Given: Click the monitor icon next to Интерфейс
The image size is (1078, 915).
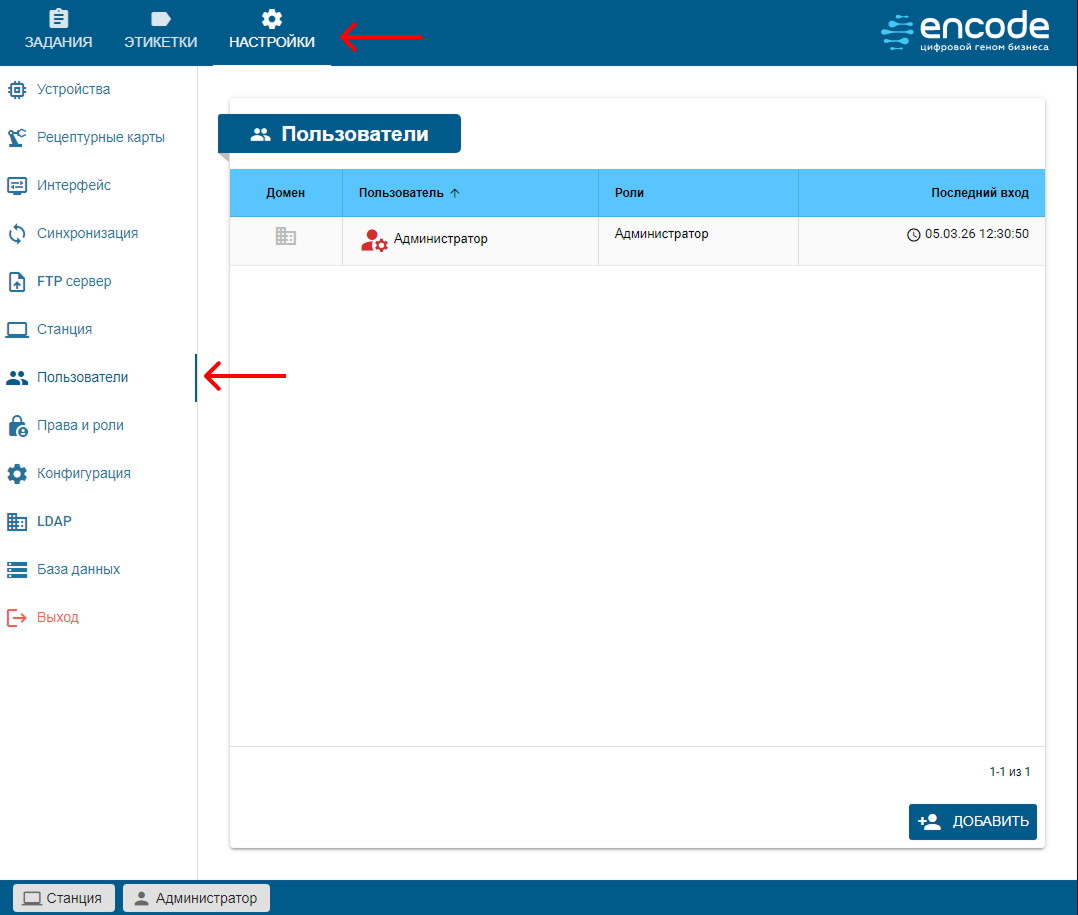Looking at the screenshot, I should 17,186.
